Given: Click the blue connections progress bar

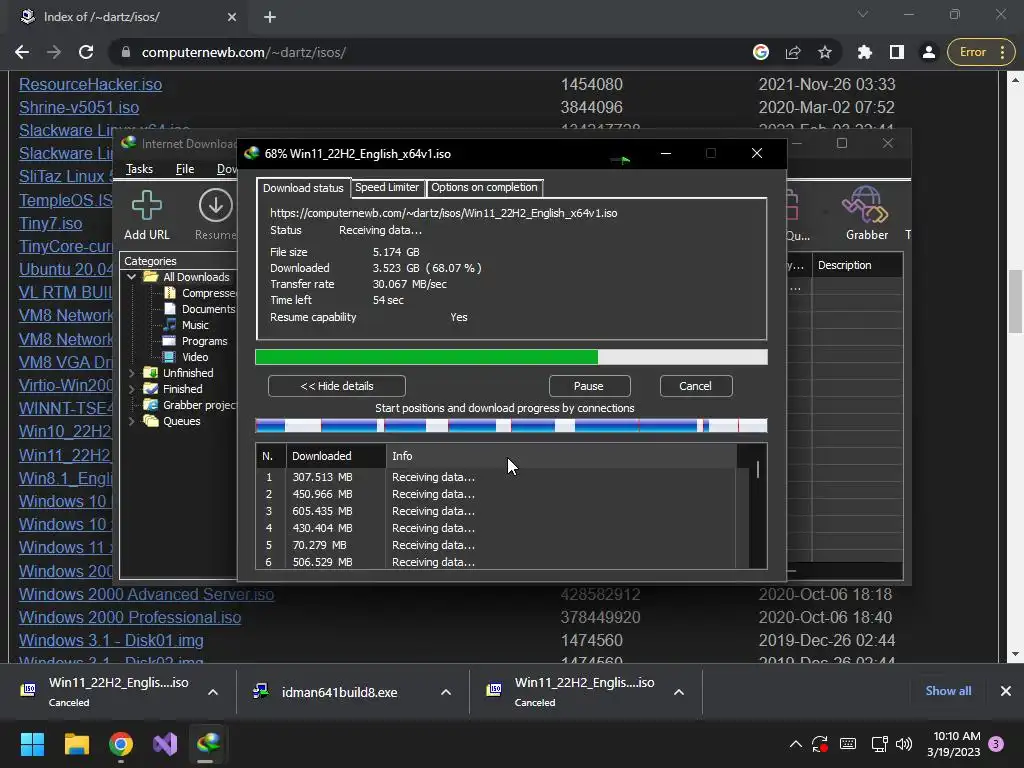Looking at the screenshot, I should coord(511,426).
